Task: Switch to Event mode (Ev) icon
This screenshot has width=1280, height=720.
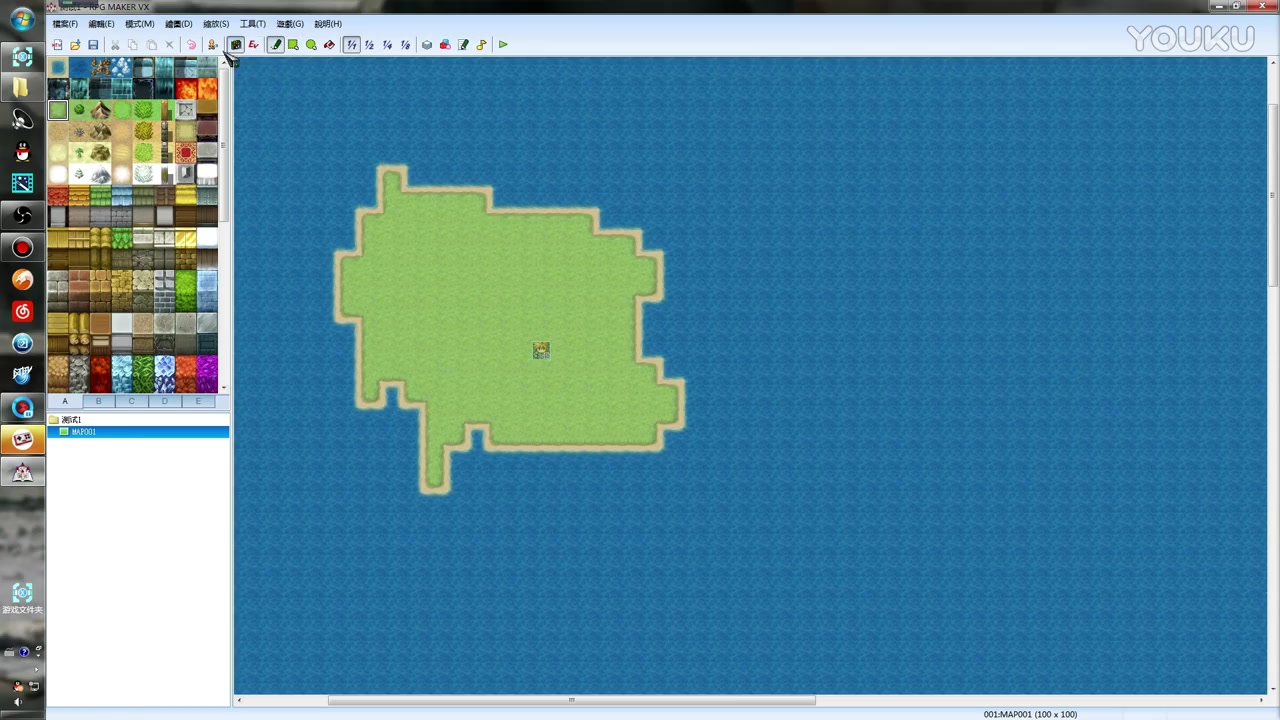Action: 254,44
